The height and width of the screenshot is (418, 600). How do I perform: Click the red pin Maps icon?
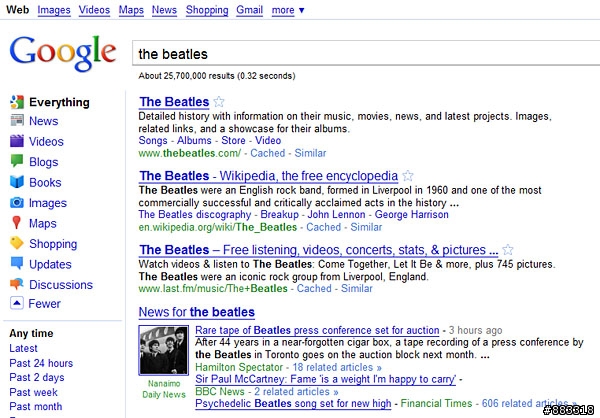tap(16, 223)
